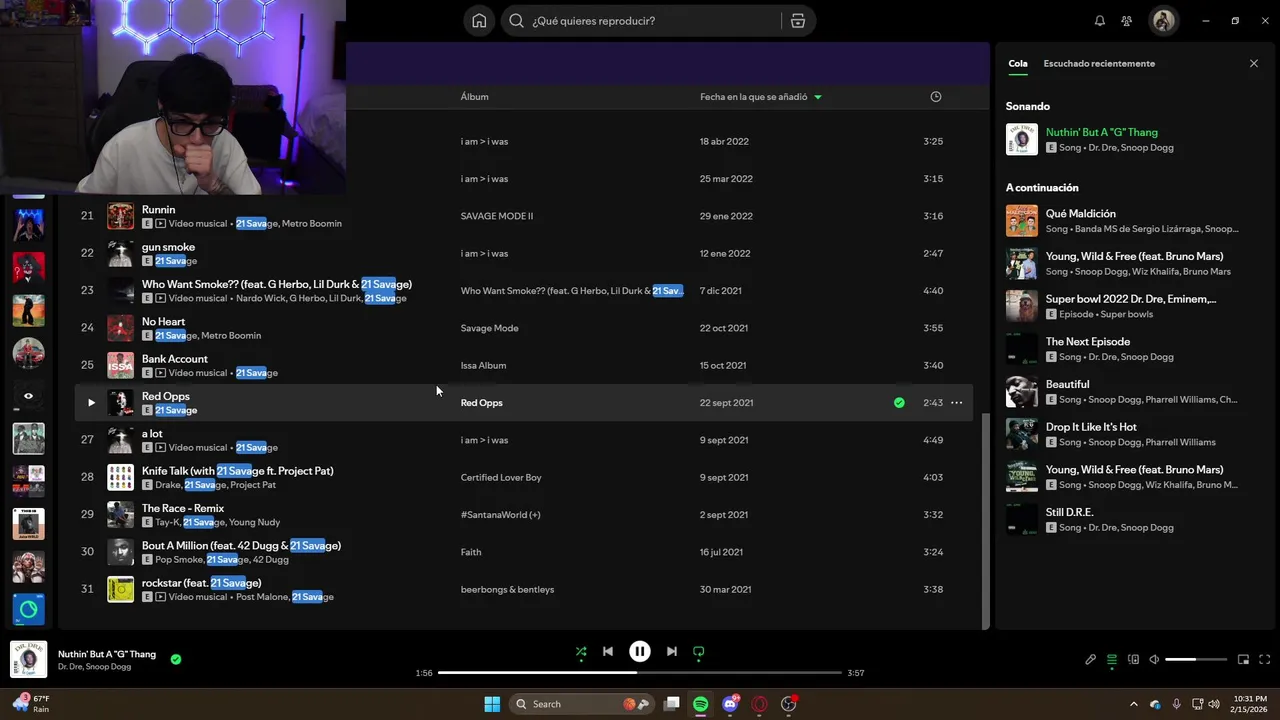1280x720 pixels.
Task: Select the song No Heart
Action: [163, 322]
